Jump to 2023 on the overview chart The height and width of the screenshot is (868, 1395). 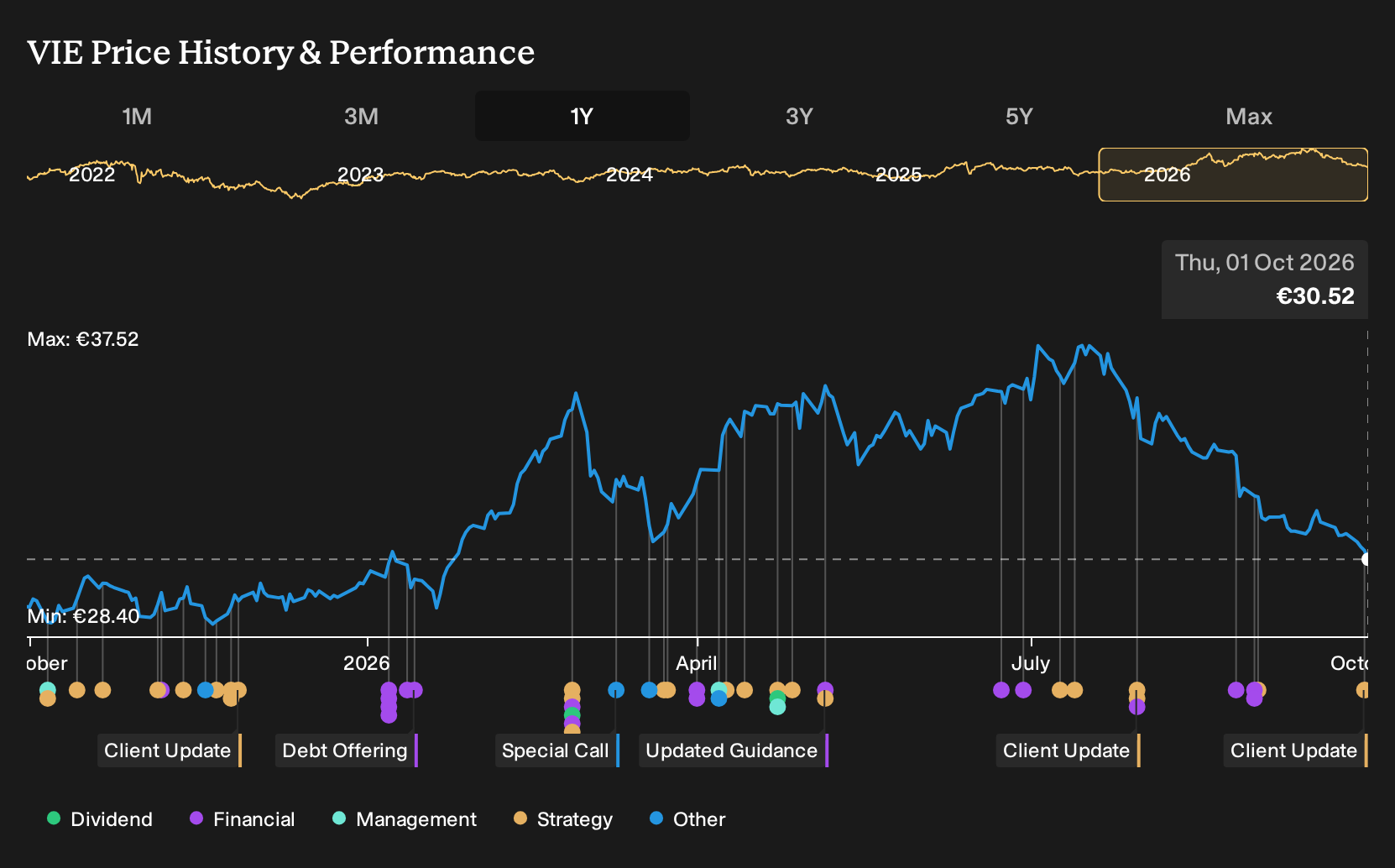click(360, 175)
